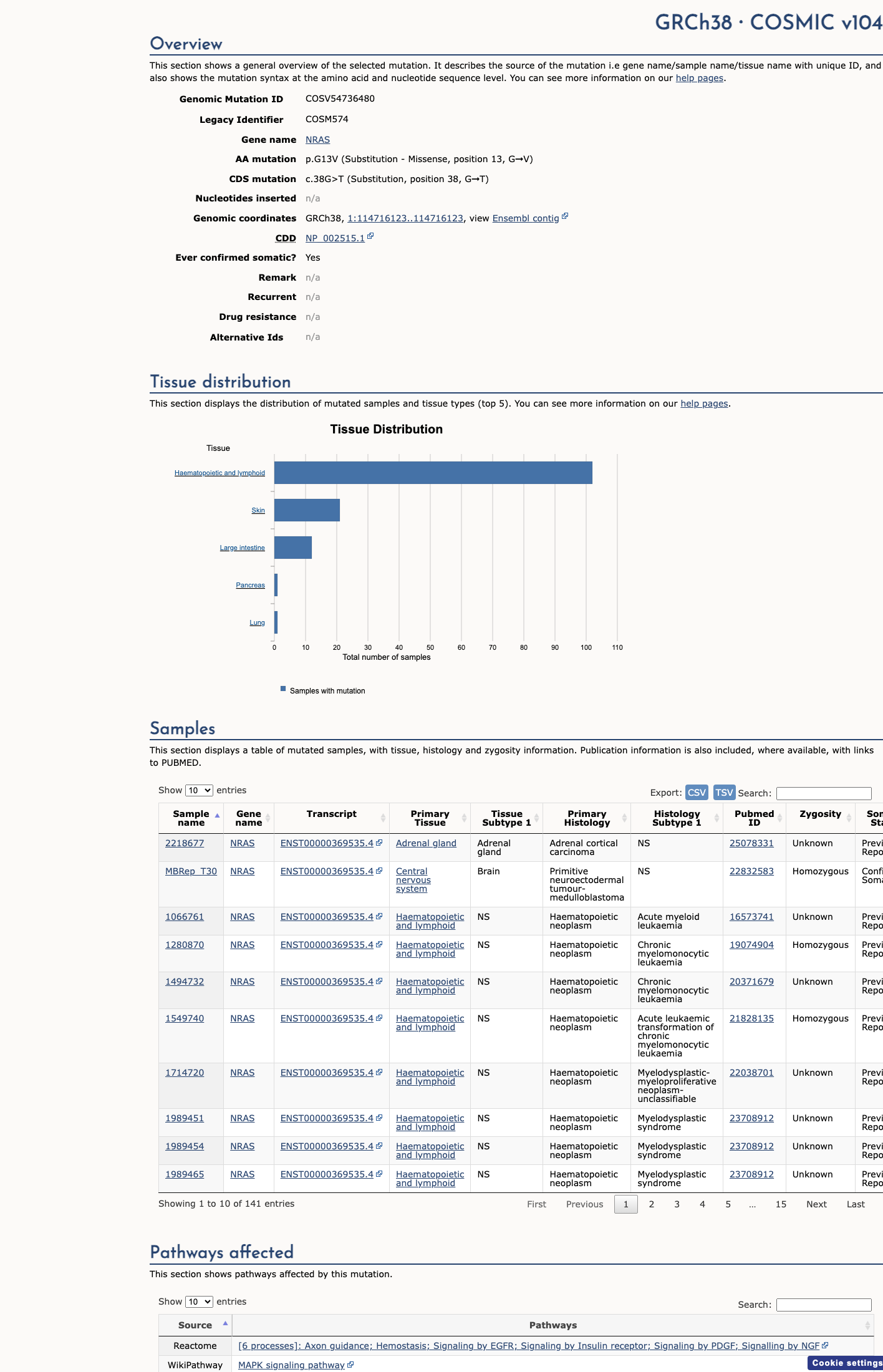Open Cookie settings button

846,1363
